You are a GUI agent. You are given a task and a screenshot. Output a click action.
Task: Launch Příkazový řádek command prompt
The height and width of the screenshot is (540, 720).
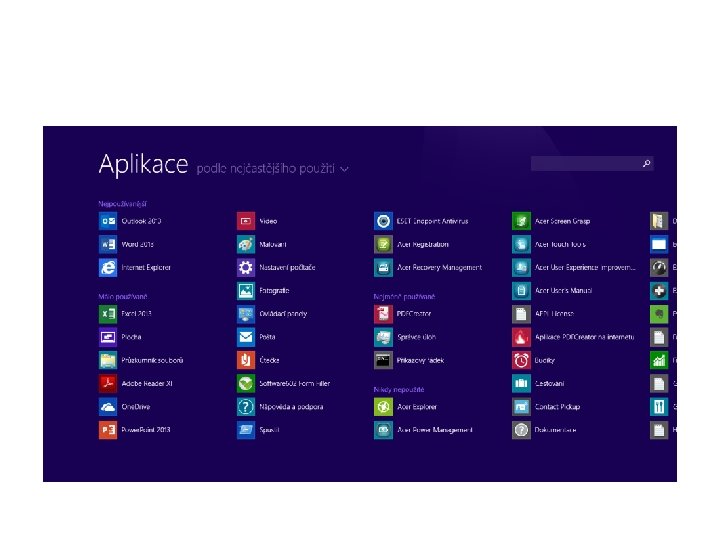point(409,360)
